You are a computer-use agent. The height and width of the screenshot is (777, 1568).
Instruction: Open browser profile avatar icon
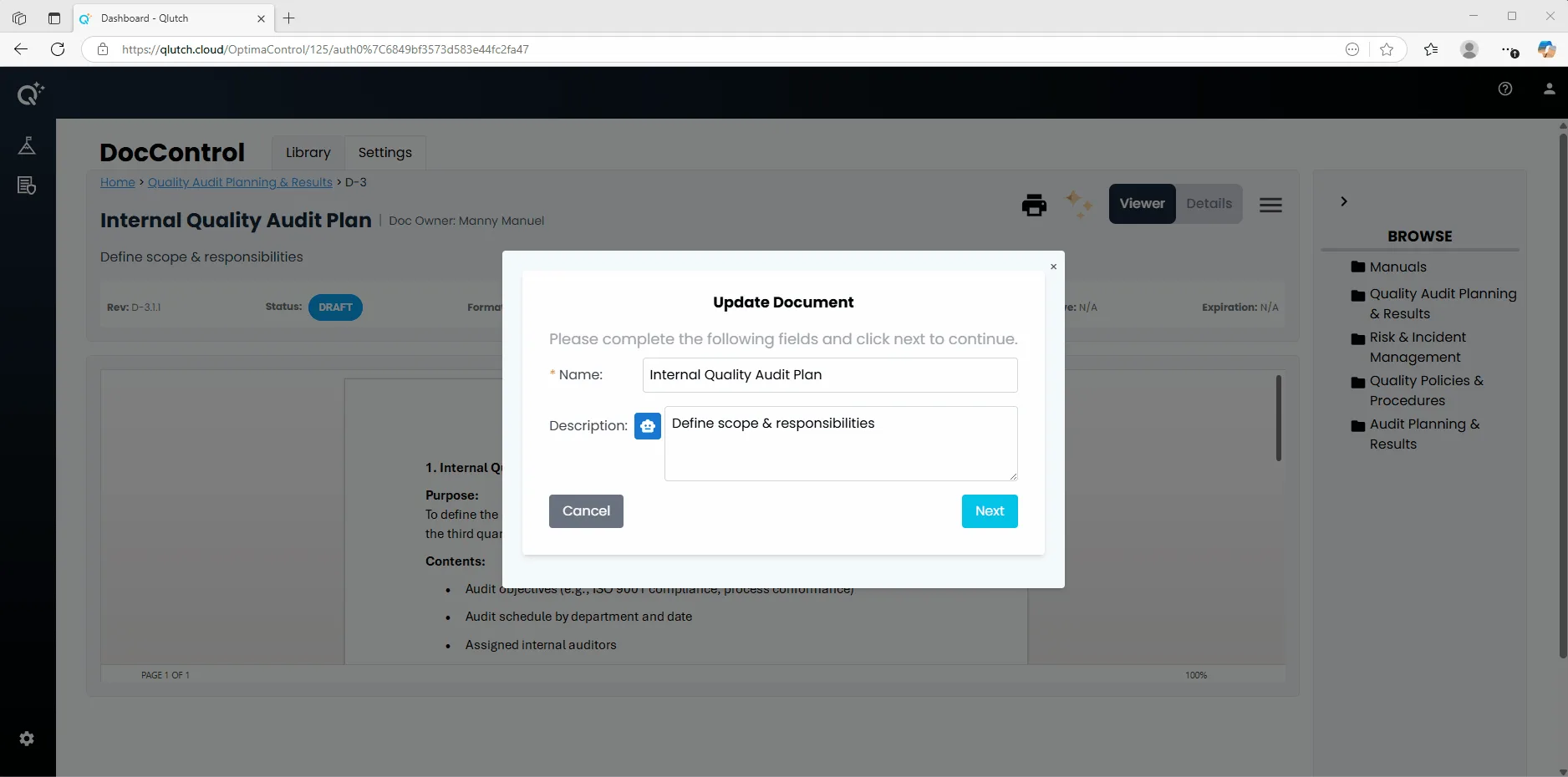tap(1469, 49)
